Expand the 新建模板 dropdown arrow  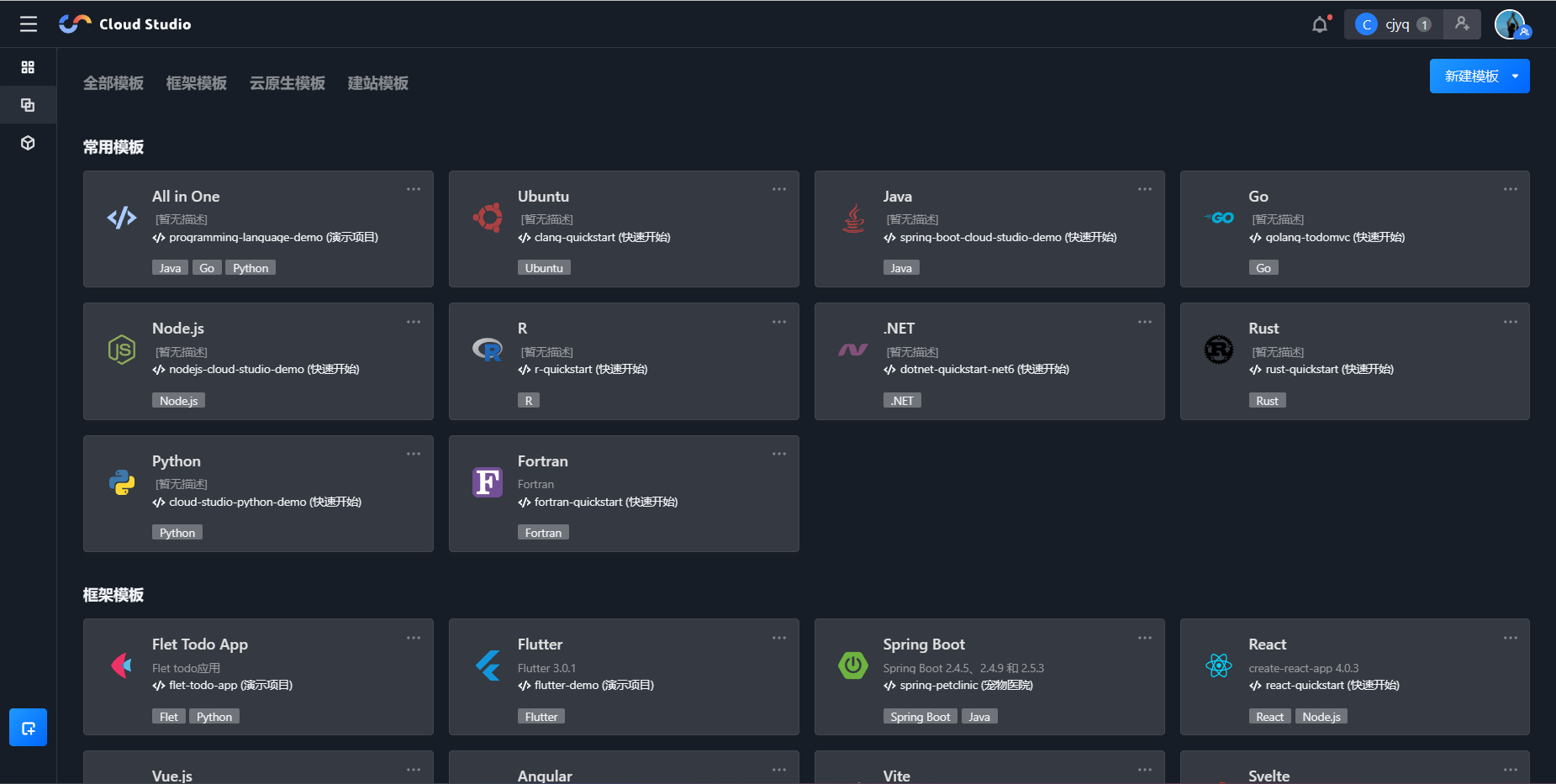(x=1516, y=76)
